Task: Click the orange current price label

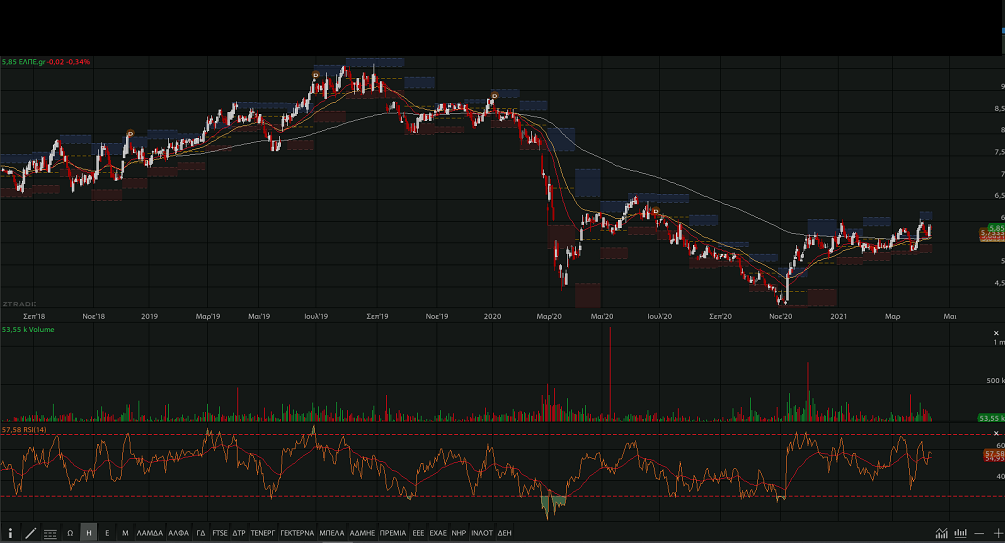Action: click(990, 234)
